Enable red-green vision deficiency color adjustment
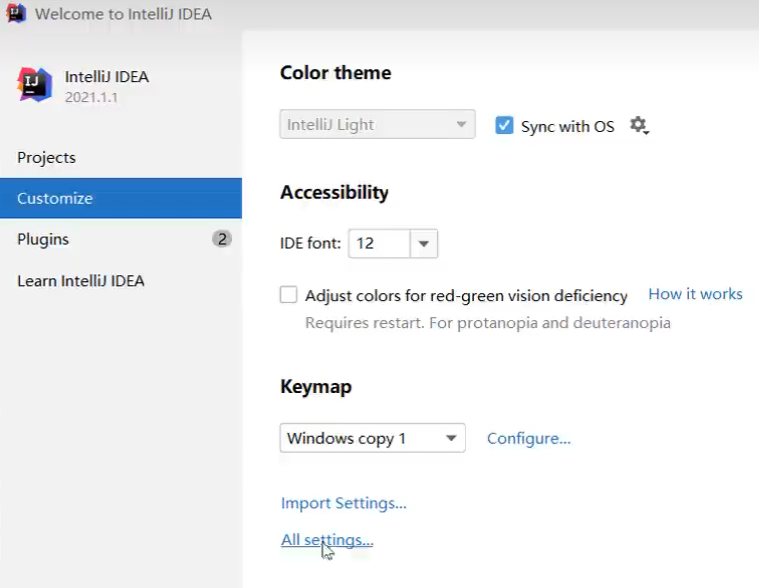The height and width of the screenshot is (588, 759). pyautogui.click(x=288, y=294)
